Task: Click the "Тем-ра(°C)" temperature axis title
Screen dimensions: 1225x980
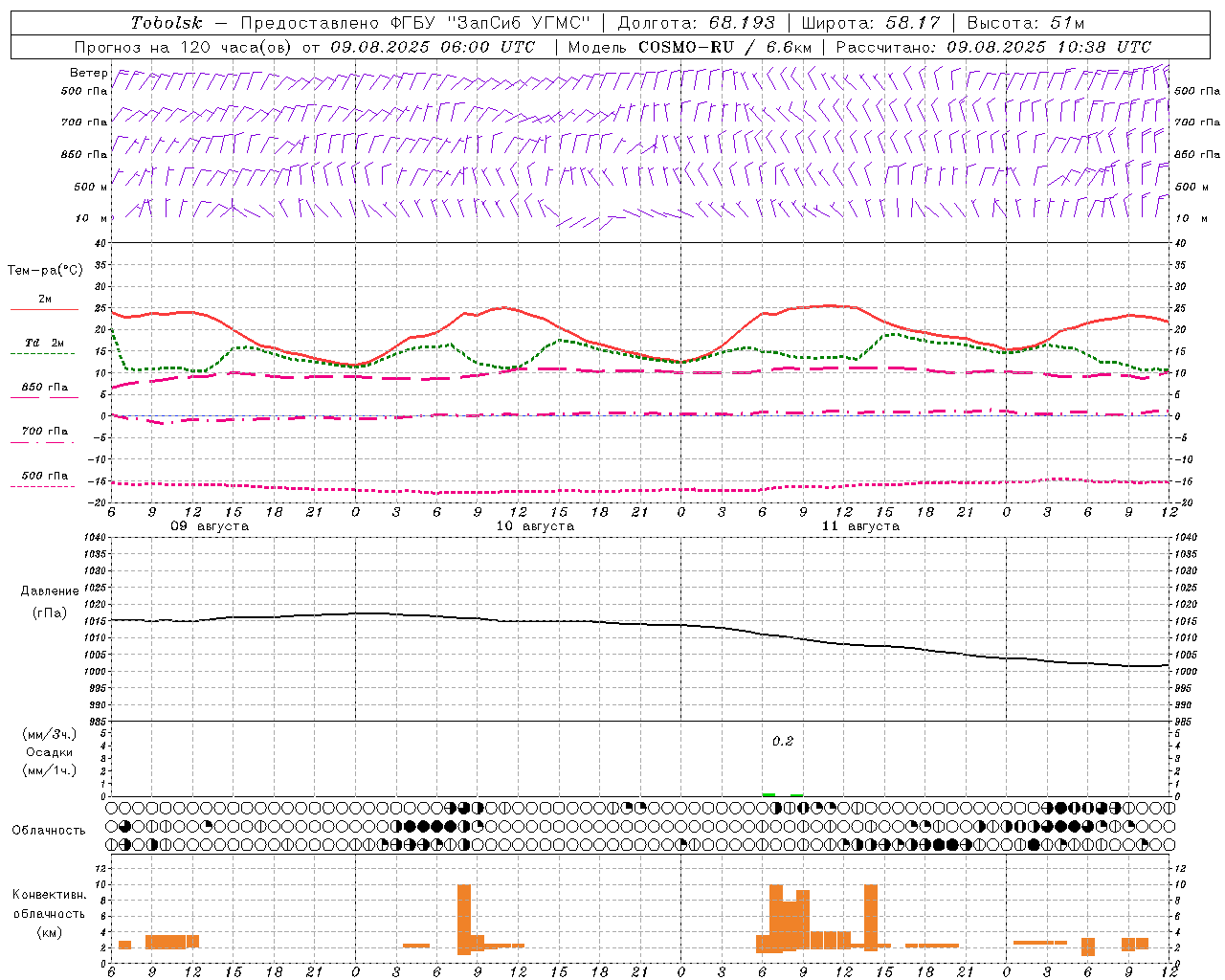Action: 45,271
